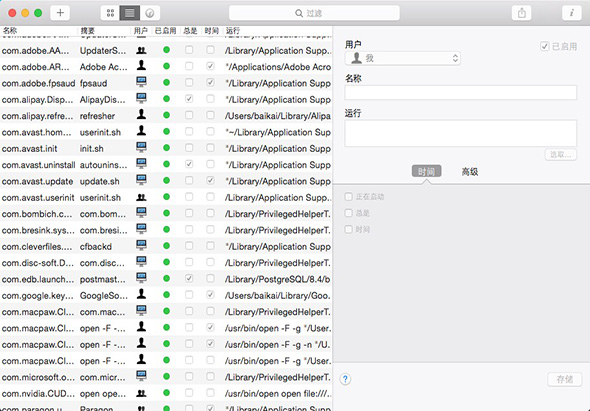Select the 时间 tab in the inspector
Image resolution: width=590 pixels, height=411 pixels.
(427, 172)
